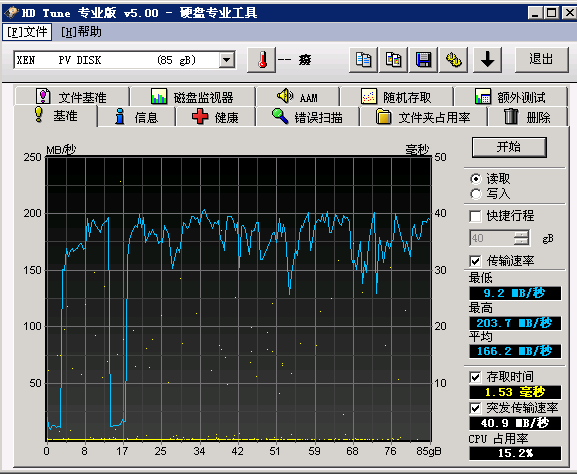The image size is (577, 474).
Task: Expand the XEN PV DISK drive dropdown
Action: click(x=227, y=60)
